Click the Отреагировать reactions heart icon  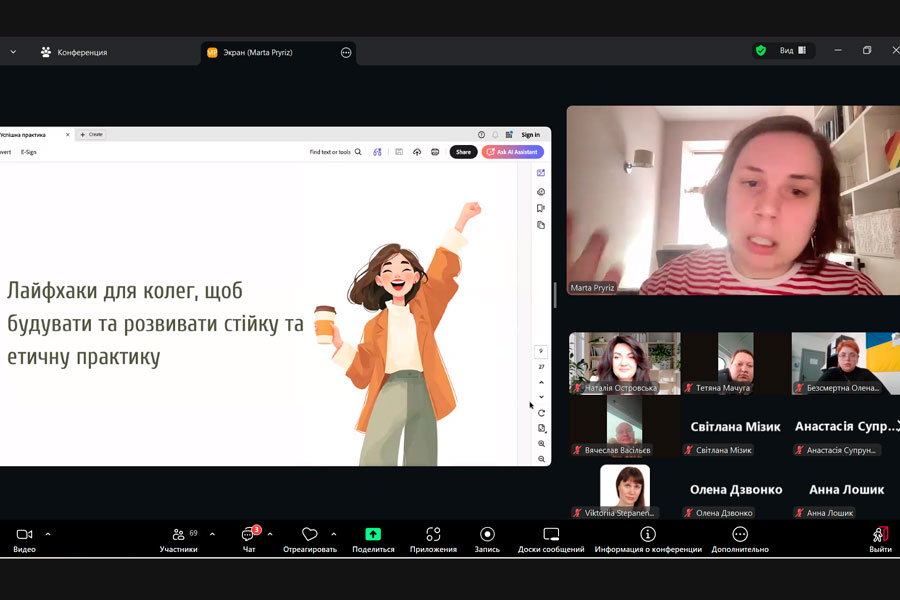tap(310, 535)
